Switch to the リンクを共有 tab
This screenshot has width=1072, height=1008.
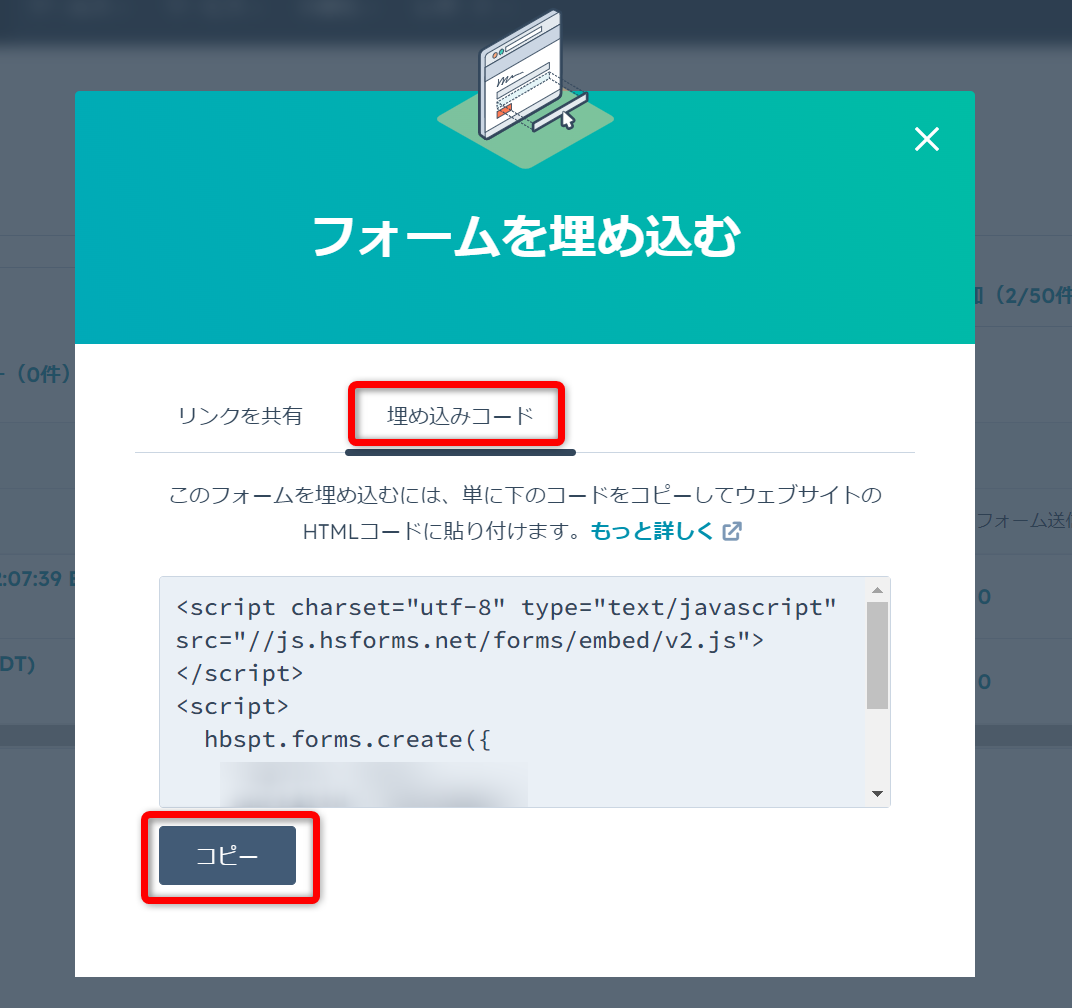(240, 416)
